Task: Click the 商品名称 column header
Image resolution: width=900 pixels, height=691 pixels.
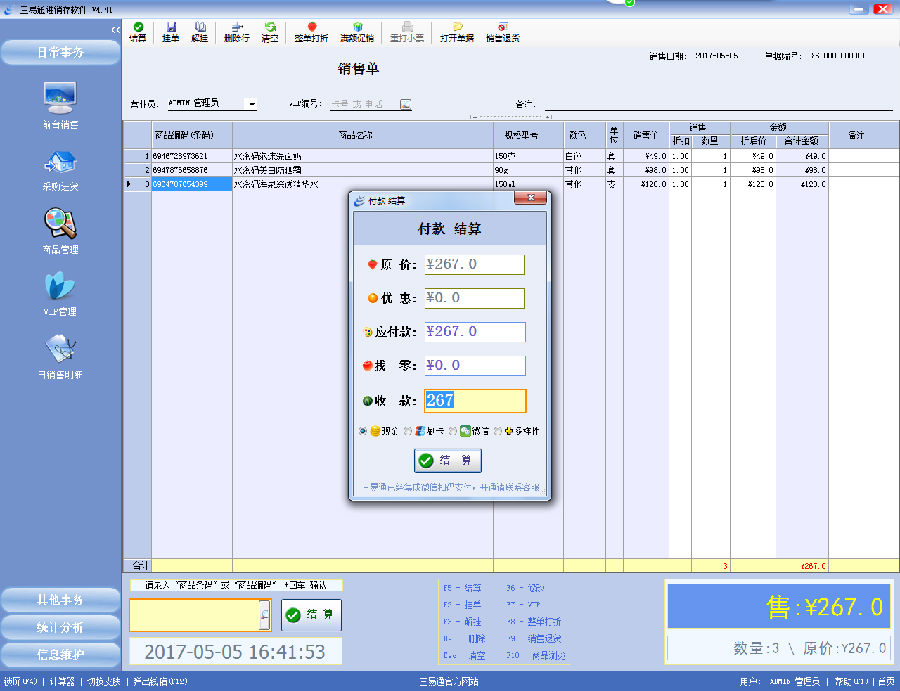Action: point(363,135)
